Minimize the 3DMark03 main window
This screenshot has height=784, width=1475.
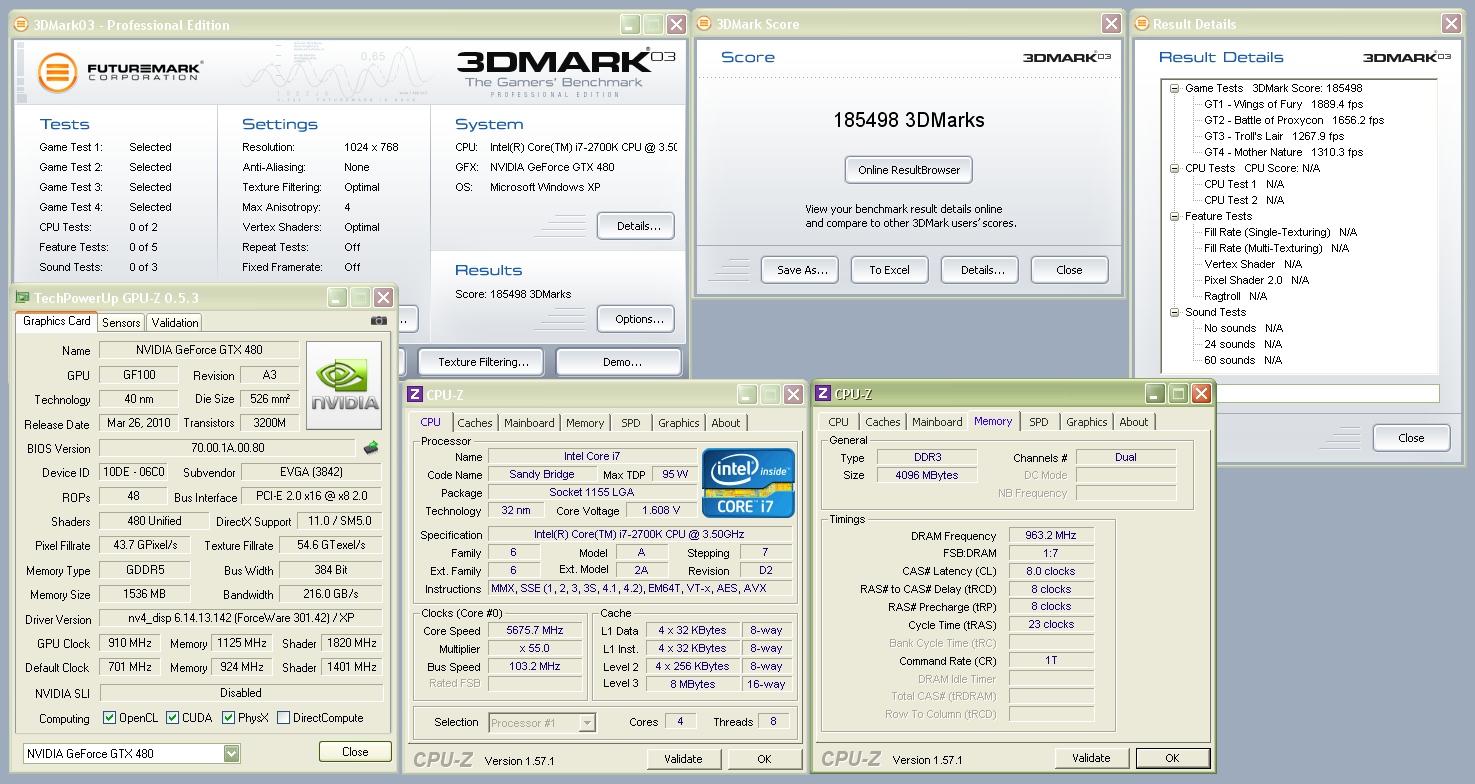[x=629, y=25]
